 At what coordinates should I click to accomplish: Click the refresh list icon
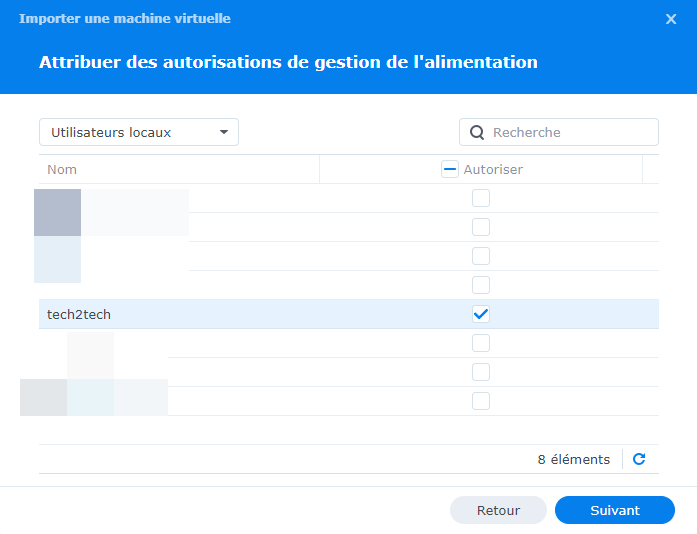point(639,459)
